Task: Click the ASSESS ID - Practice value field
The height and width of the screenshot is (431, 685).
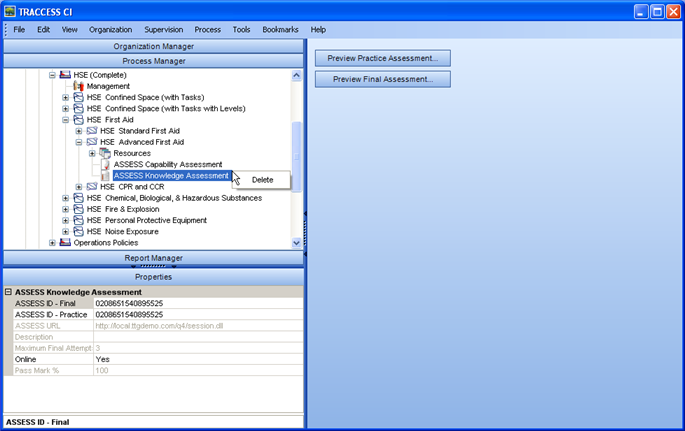Action: 198,314
